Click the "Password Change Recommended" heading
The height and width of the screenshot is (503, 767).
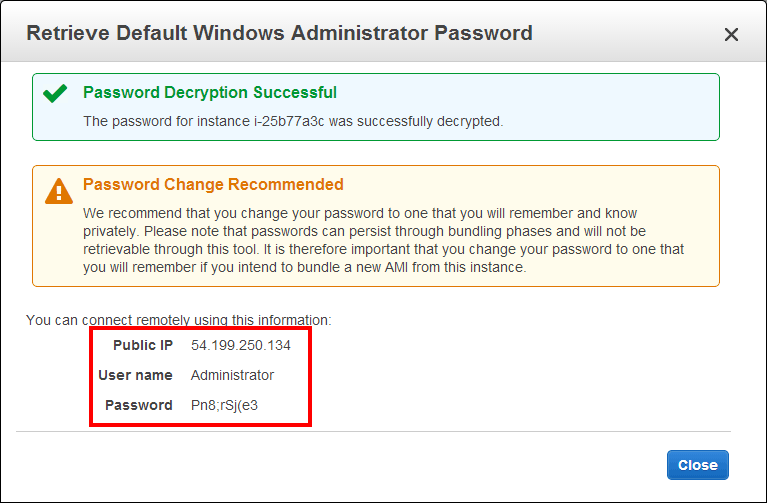(213, 184)
